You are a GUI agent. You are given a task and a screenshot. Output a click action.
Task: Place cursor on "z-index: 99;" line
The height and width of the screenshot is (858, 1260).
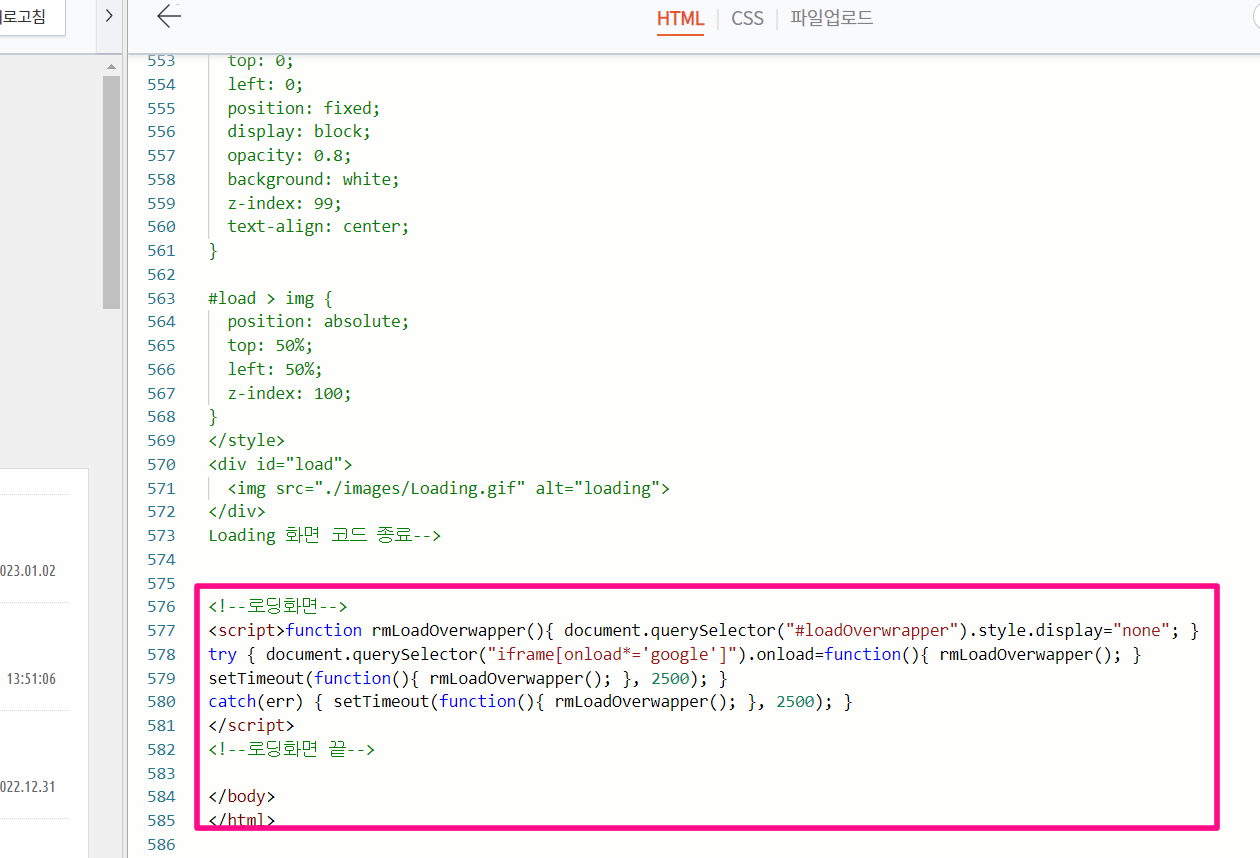point(284,203)
